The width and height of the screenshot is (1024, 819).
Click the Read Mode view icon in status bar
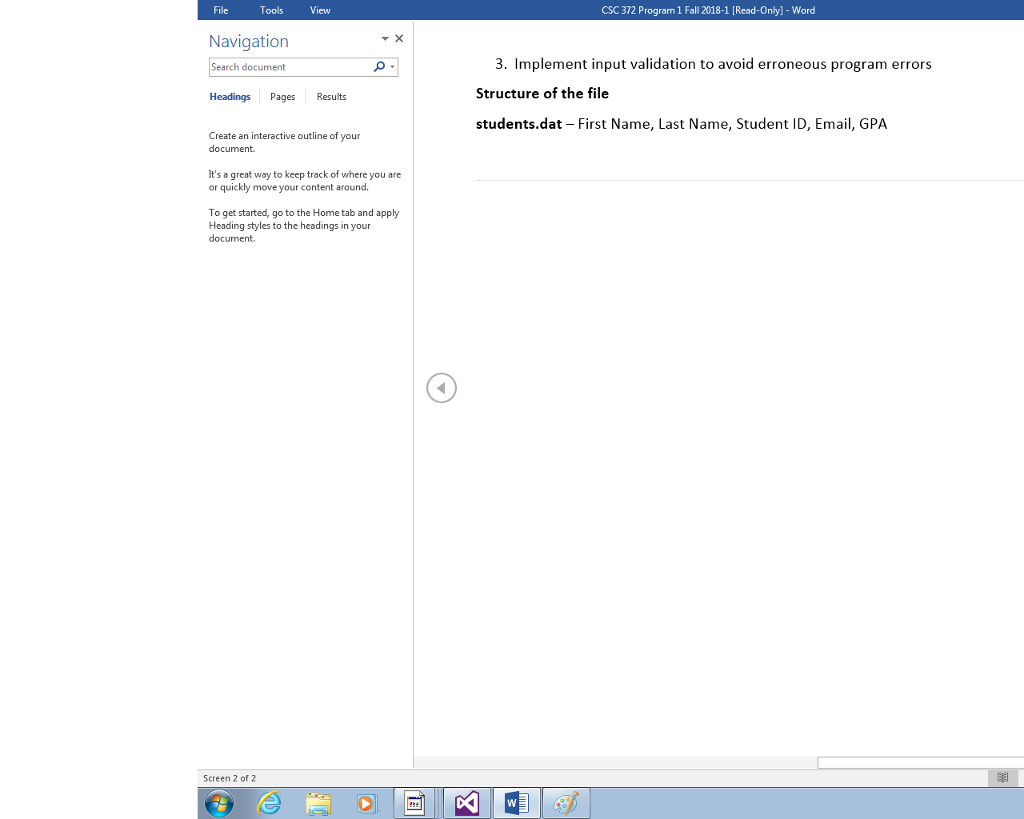pos(1003,778)
